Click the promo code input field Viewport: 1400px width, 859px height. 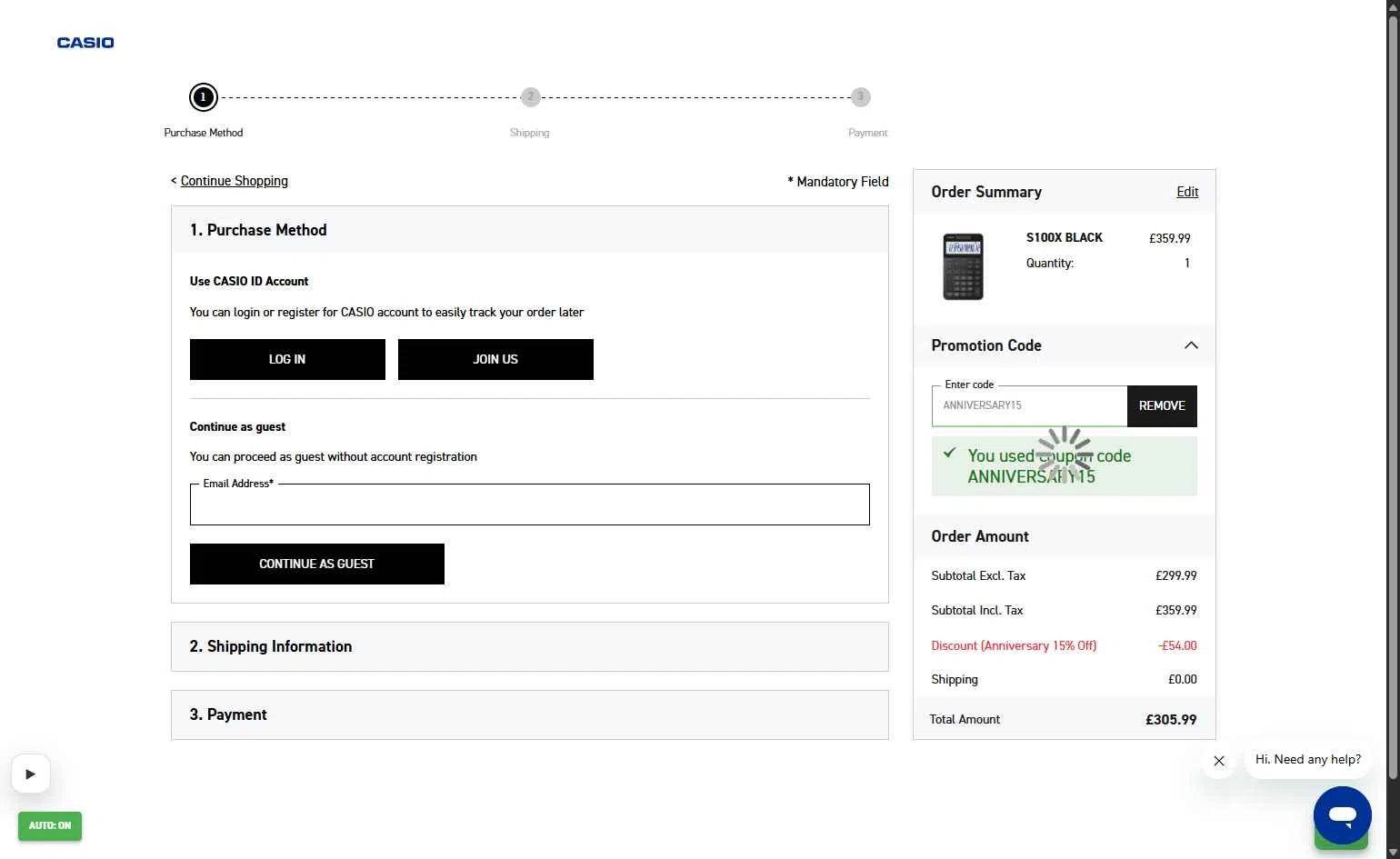[1029, 406]
